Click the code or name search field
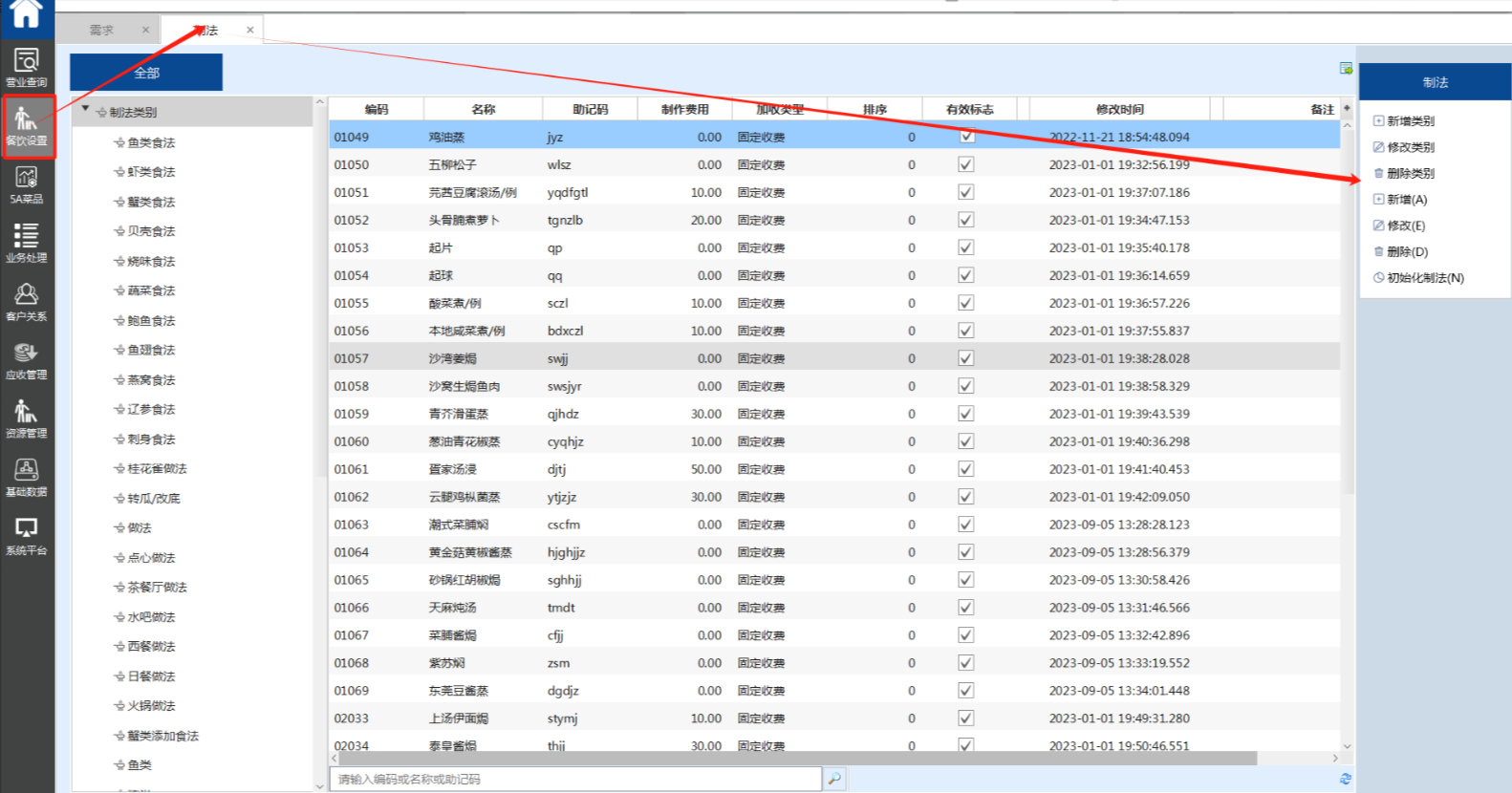The image size is (1512, 793). pyautogui.click(x=574, y=779)
